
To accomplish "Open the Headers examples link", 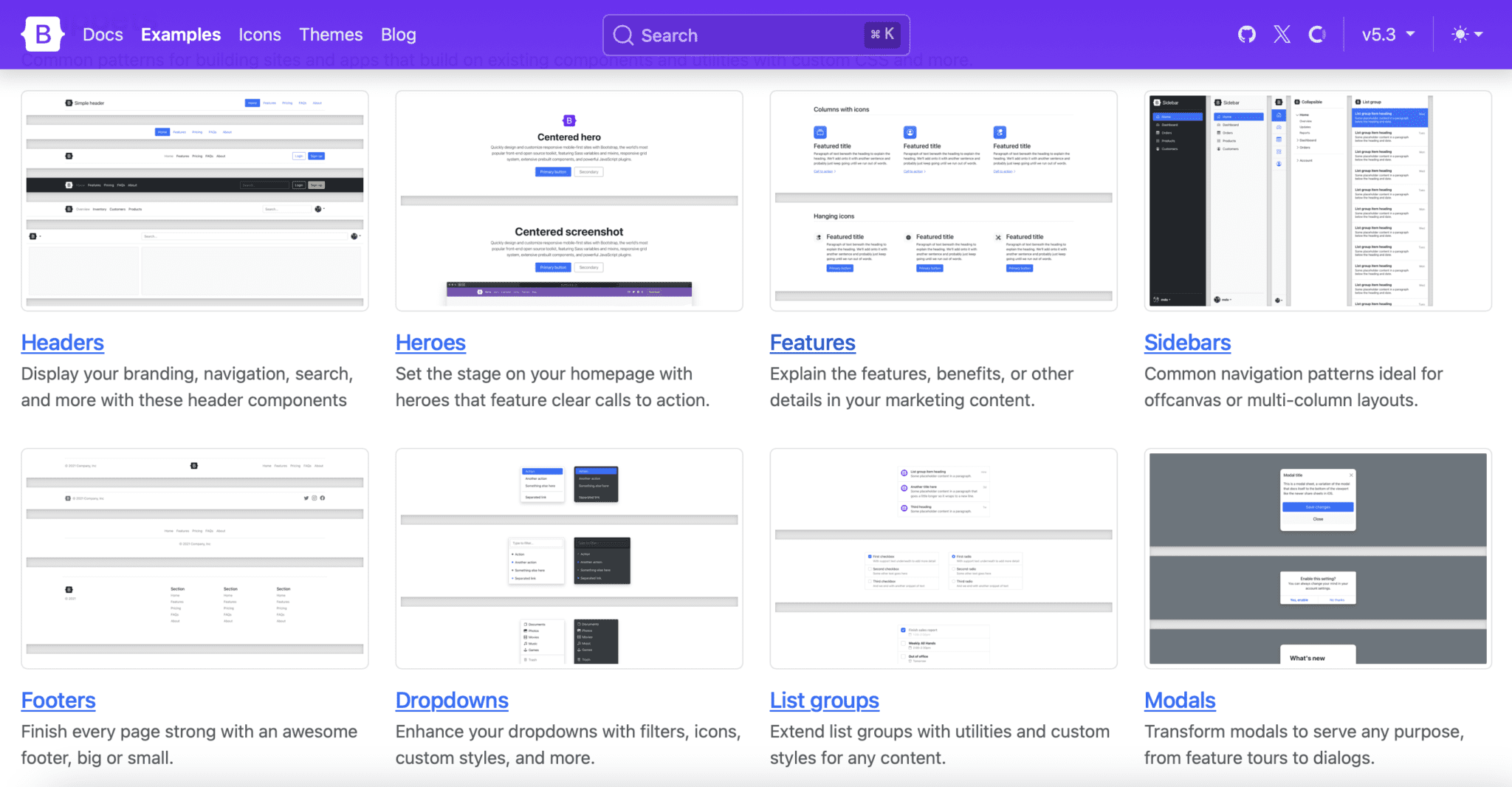I will [x=62, y=342].
